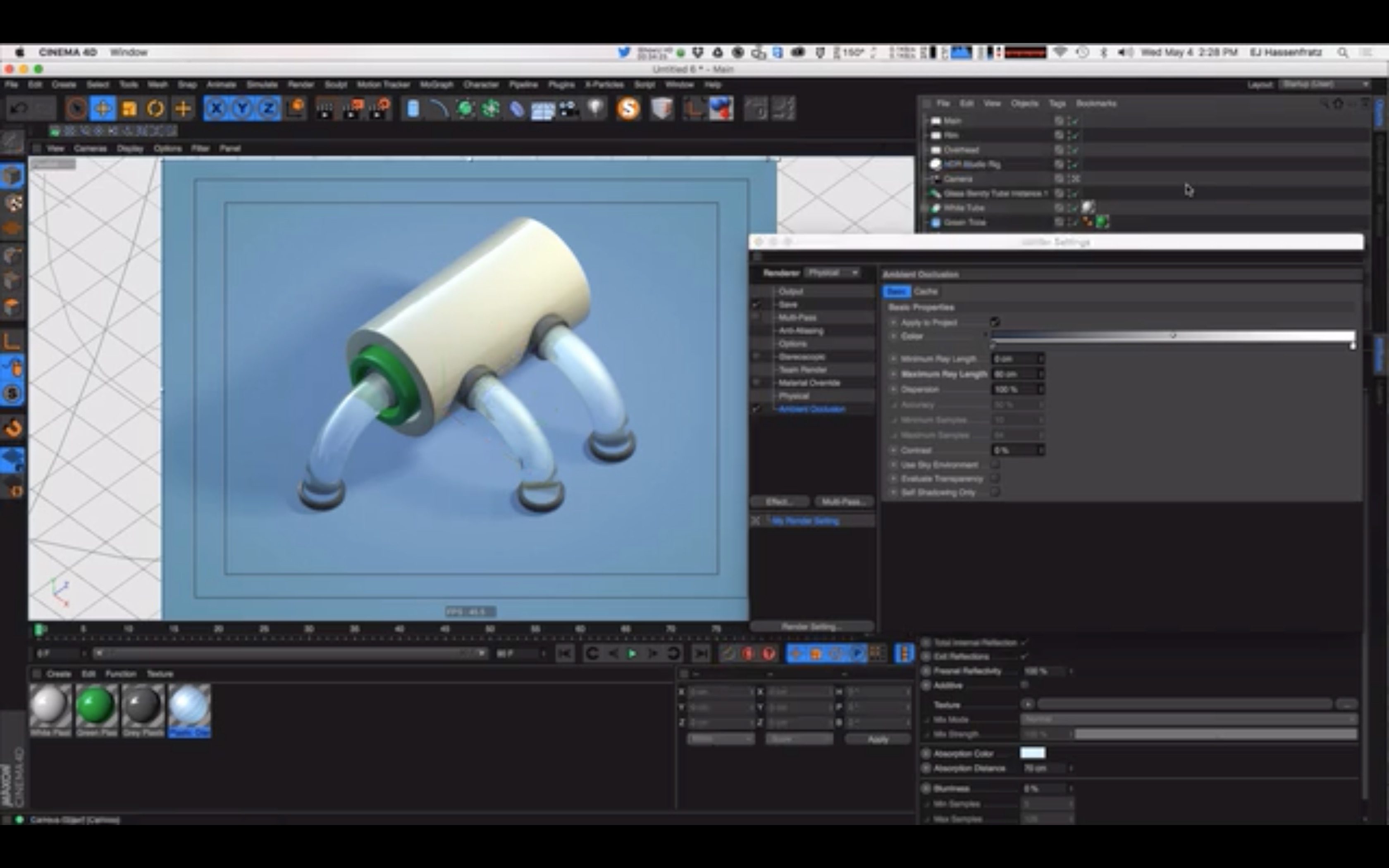
Task: Click the blue Deformer icon
Action: pos(517,108)
